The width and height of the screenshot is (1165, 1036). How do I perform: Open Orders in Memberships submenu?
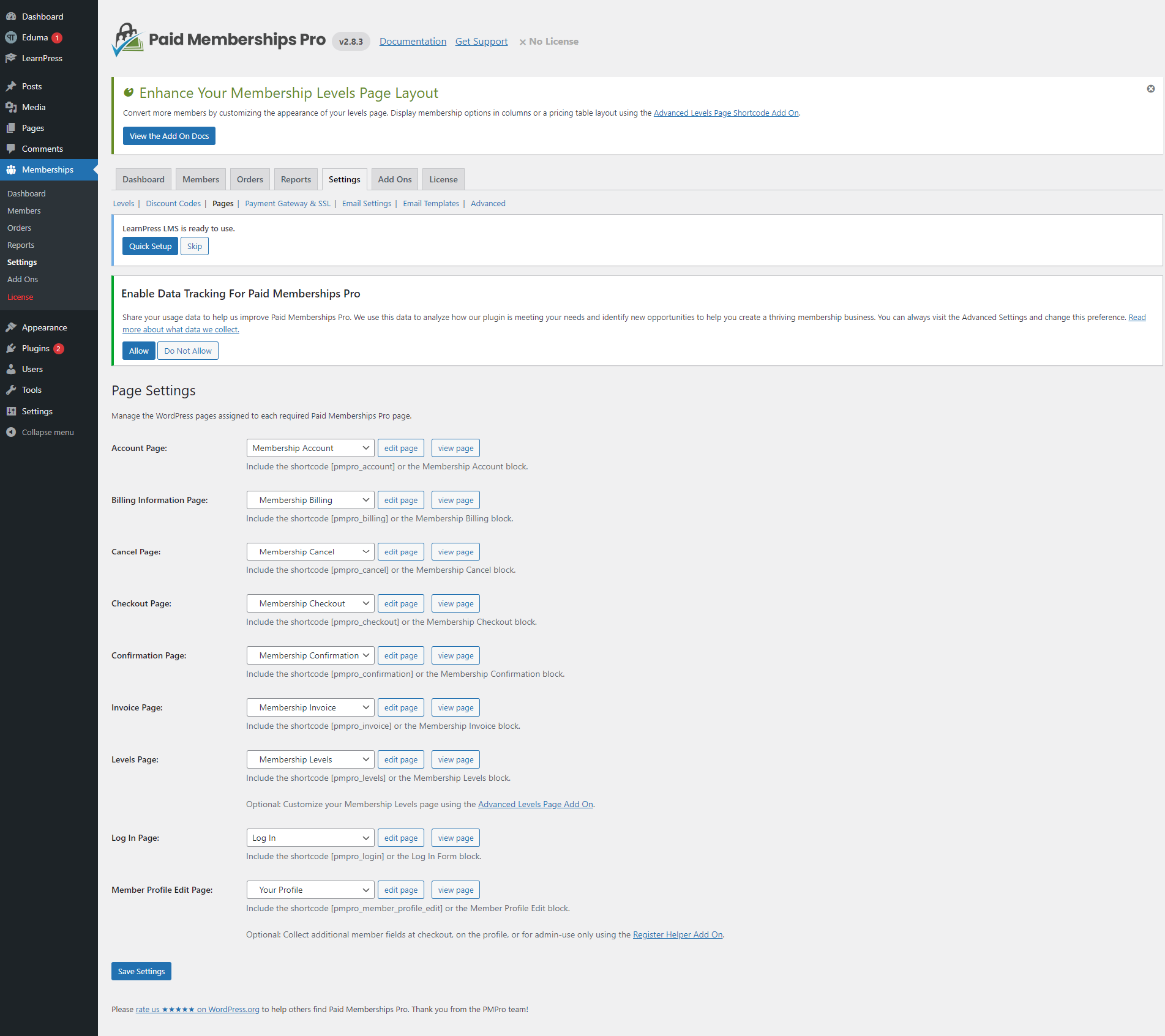(x=19, y=228)
